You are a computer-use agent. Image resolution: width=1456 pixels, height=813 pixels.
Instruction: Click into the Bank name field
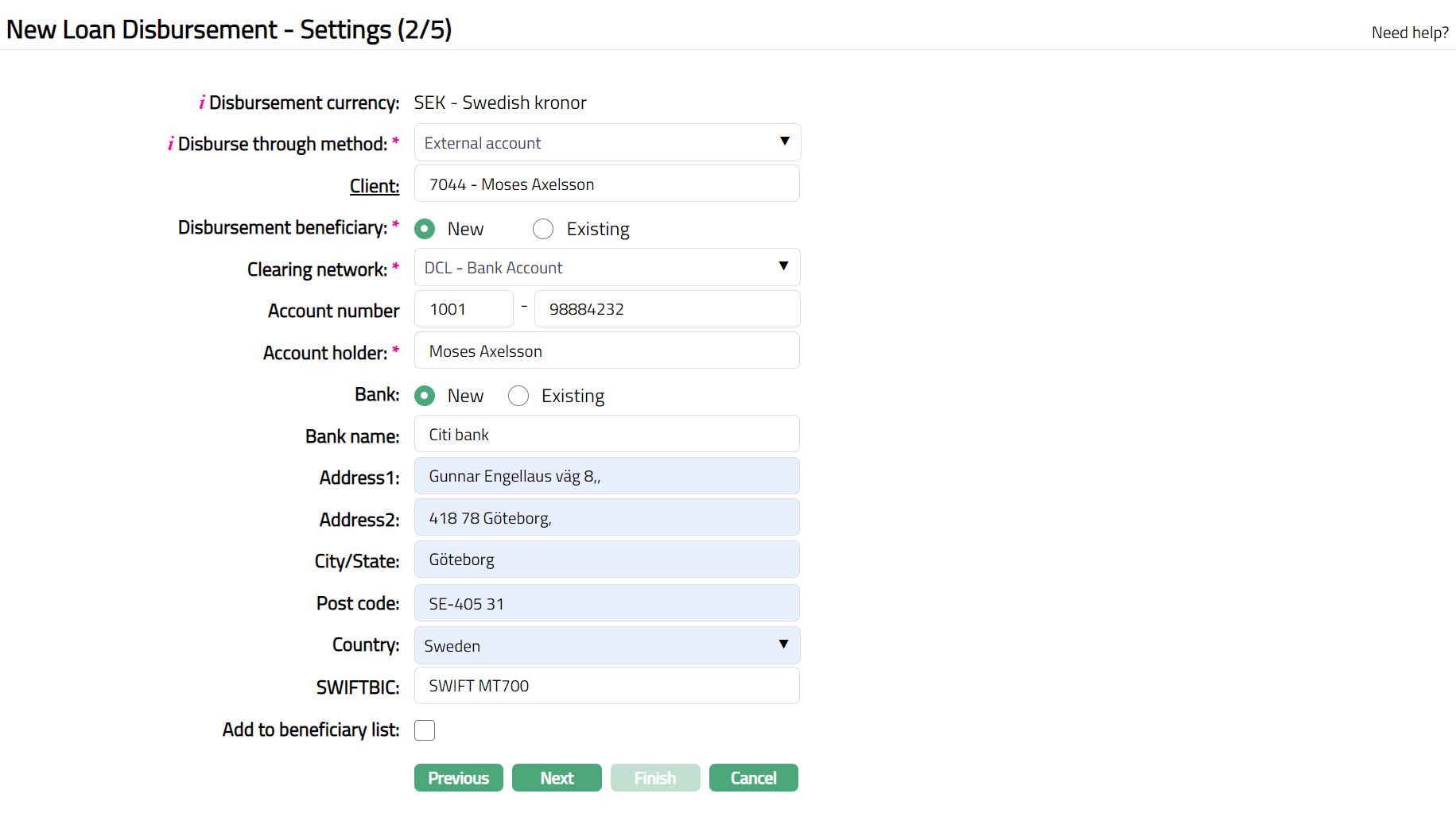607,435
